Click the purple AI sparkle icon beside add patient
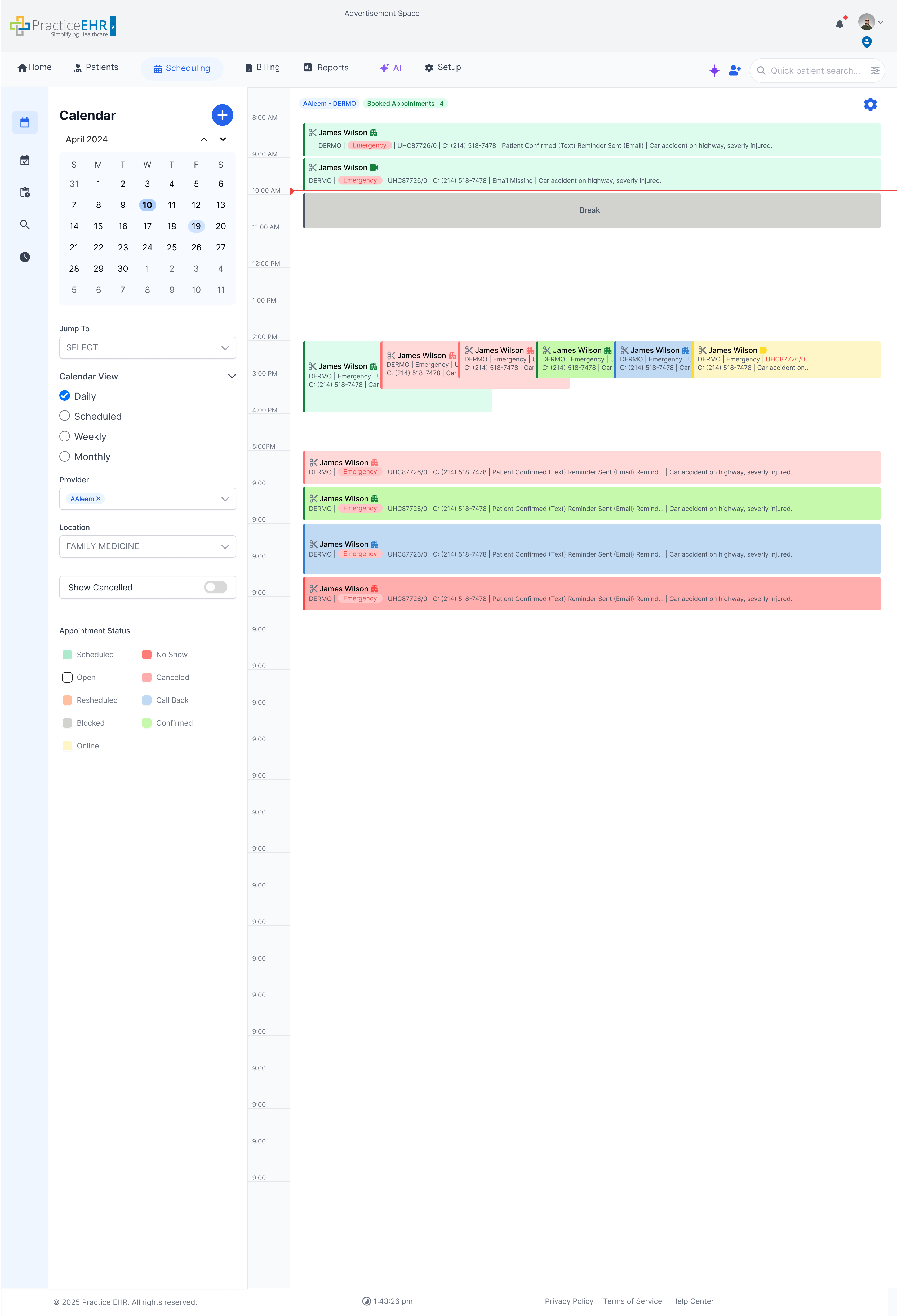The width and height of the screenshot is (897, 1316). 714,70
